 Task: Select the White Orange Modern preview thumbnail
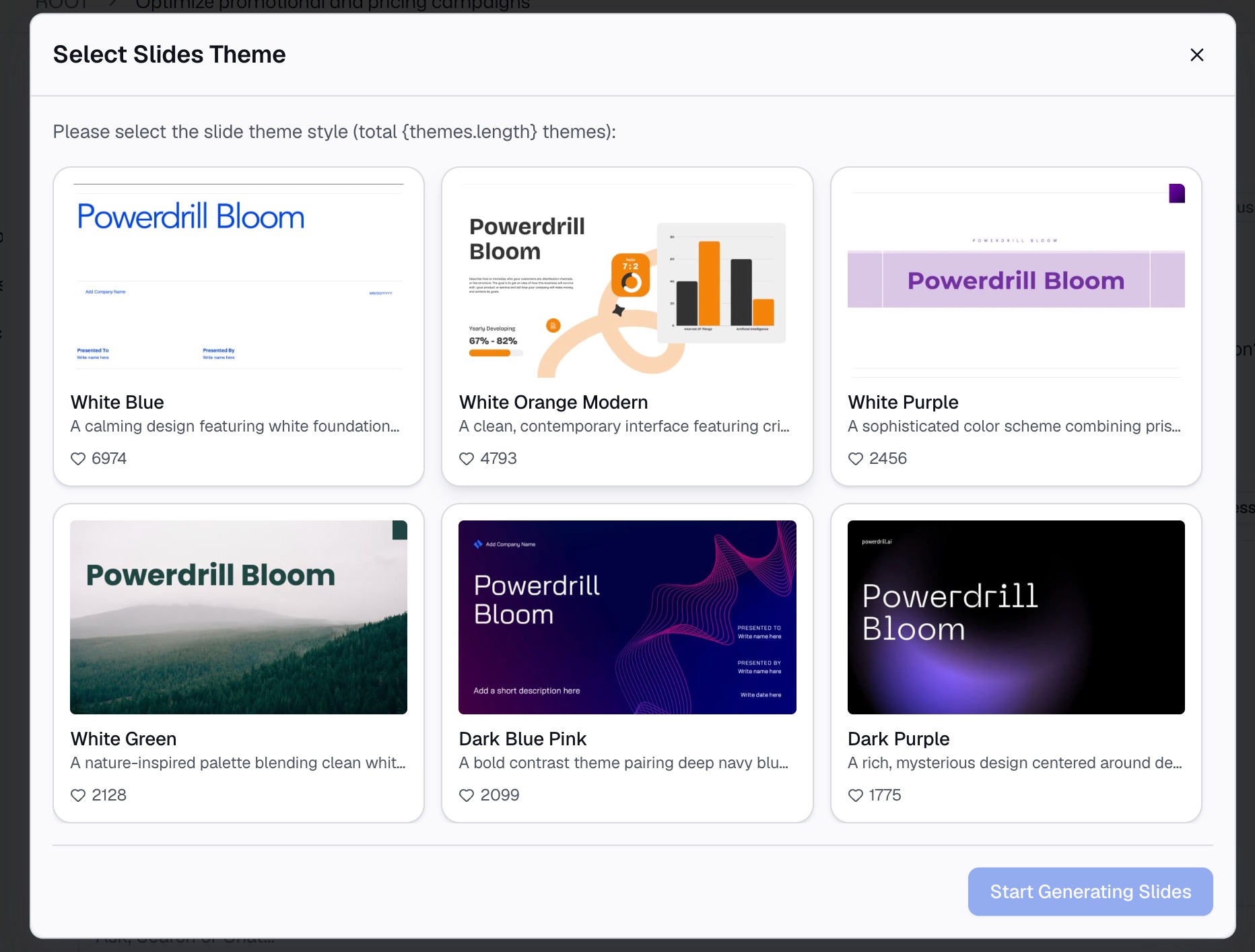click(x=627, y=281)
